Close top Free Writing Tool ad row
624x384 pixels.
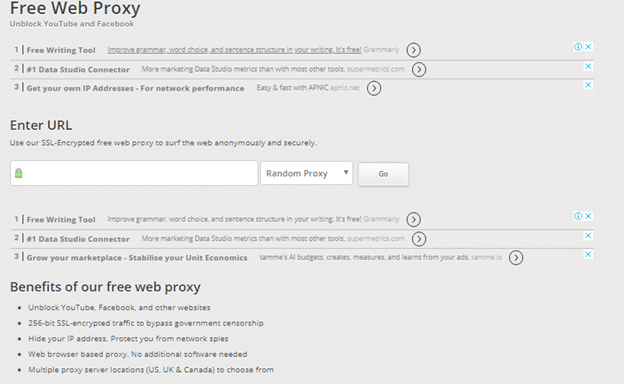[x=588, y=47]
